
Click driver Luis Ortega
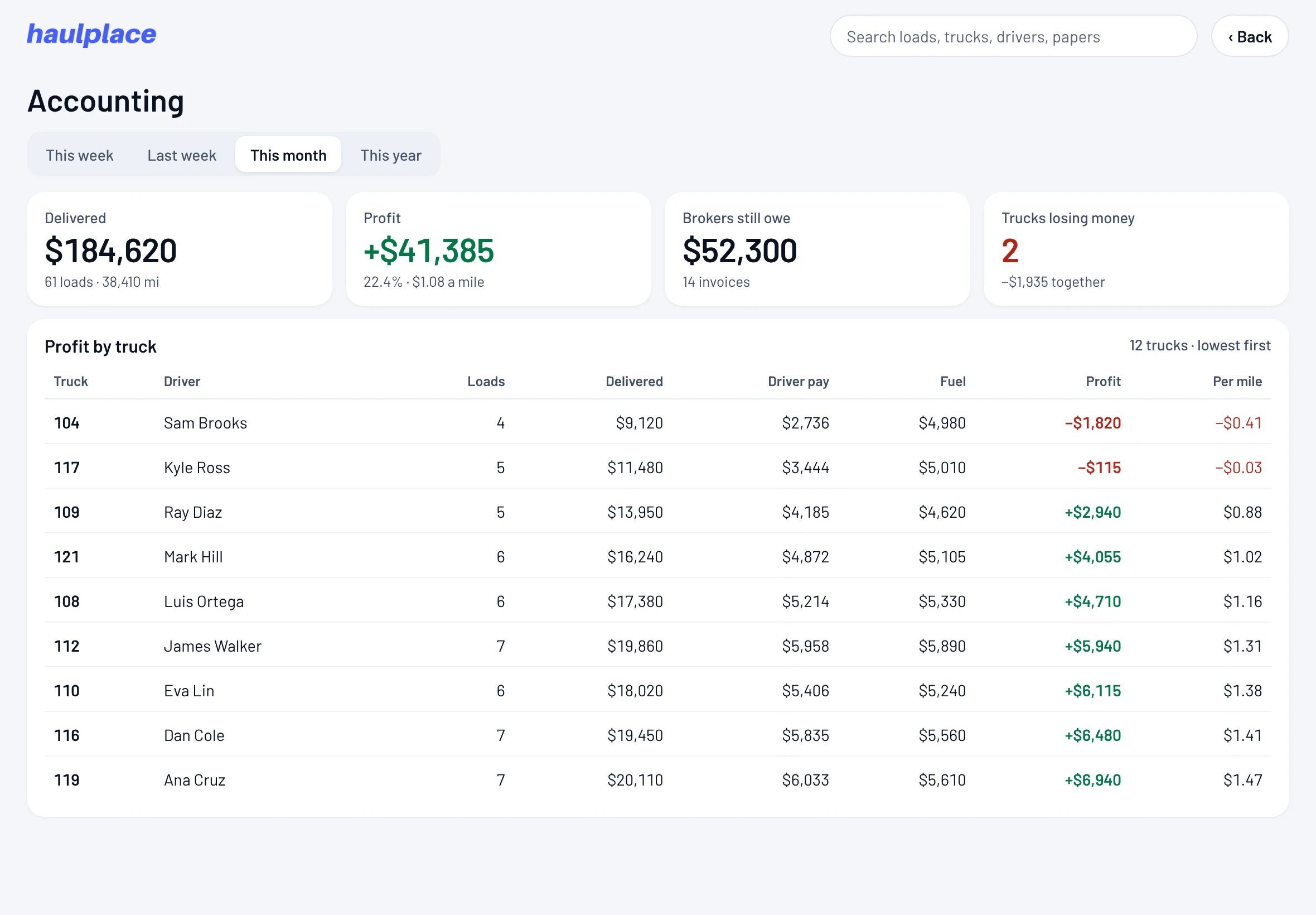pos(204,602)
